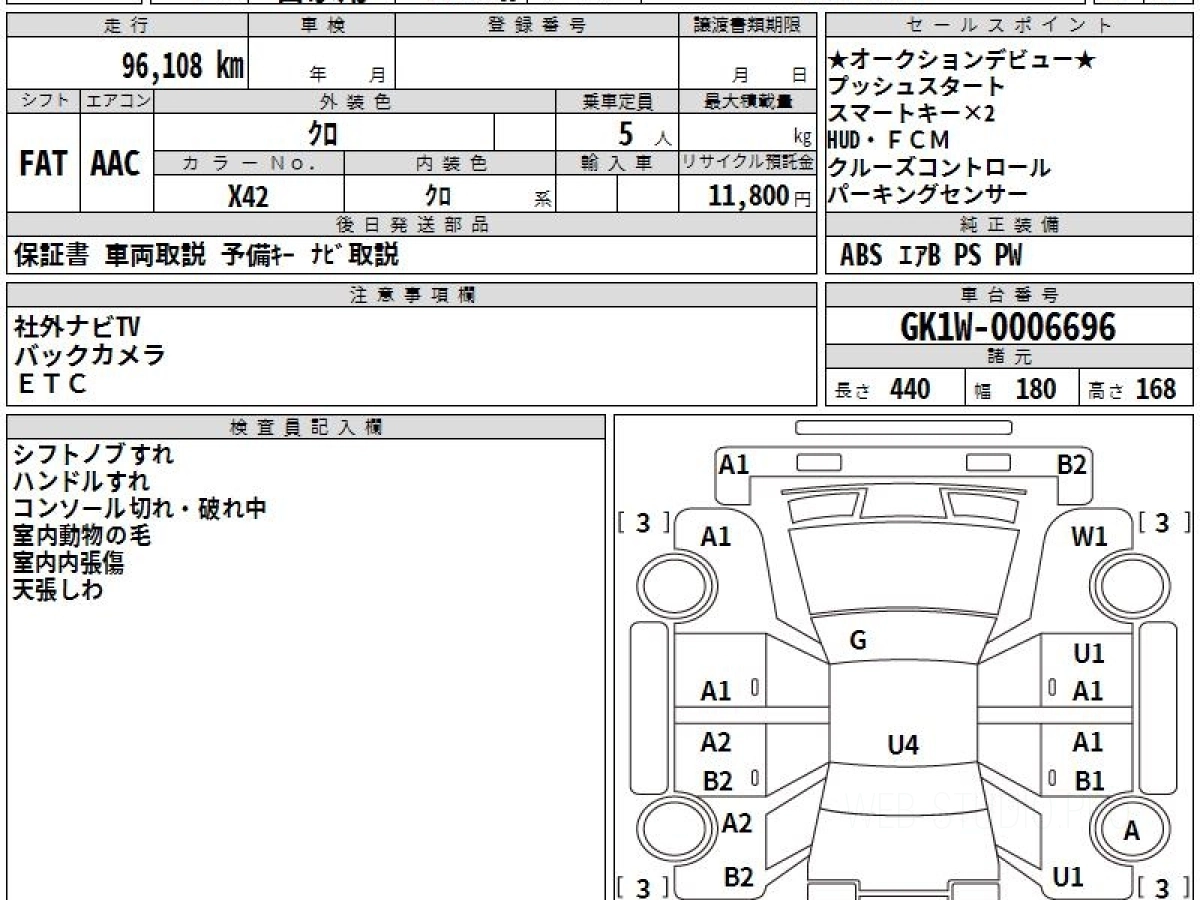Click the FAT shift value
1200x900 pixels.
[43, 164]
